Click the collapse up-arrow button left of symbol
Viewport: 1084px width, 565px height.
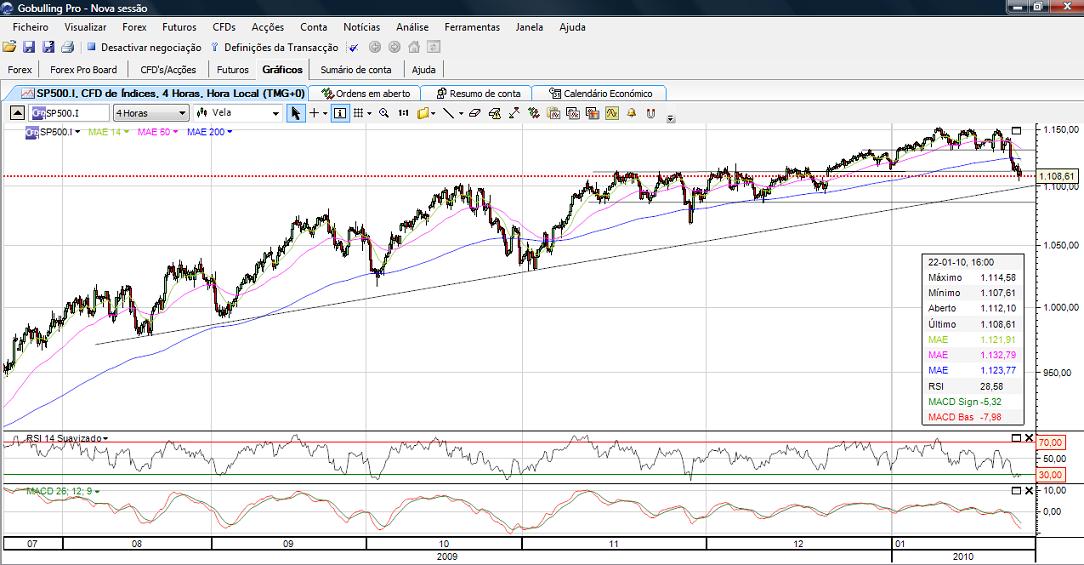tap(17, 113)
